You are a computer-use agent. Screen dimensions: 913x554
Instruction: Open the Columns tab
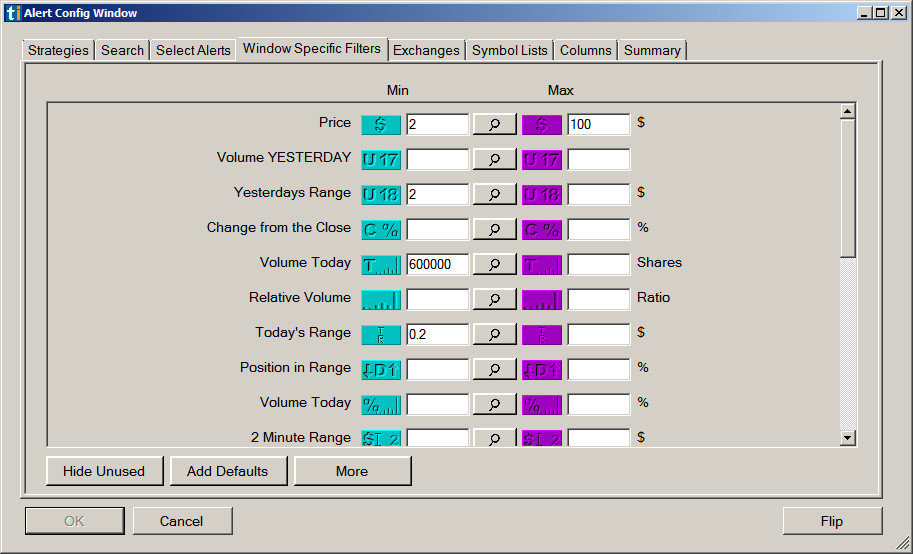click(x=586, y=50)
